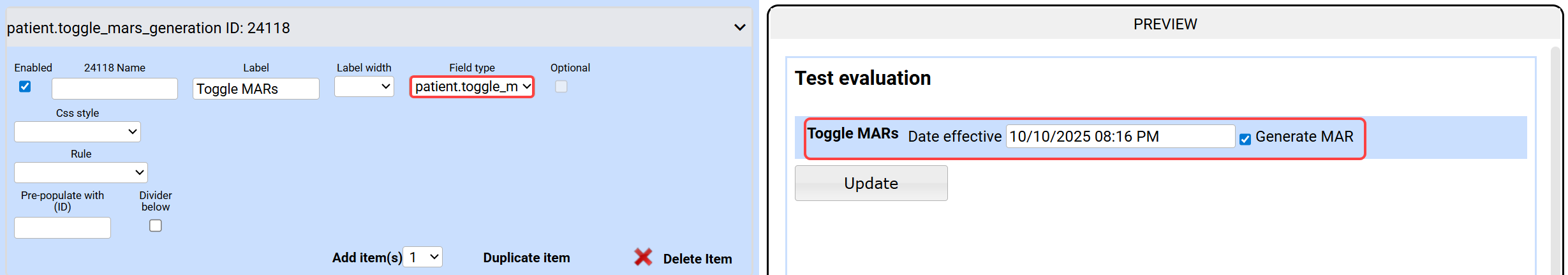Click the Pre-populate with (ID) field
The height and width of the screenshot is (275, 1568).
pos(63,228)
